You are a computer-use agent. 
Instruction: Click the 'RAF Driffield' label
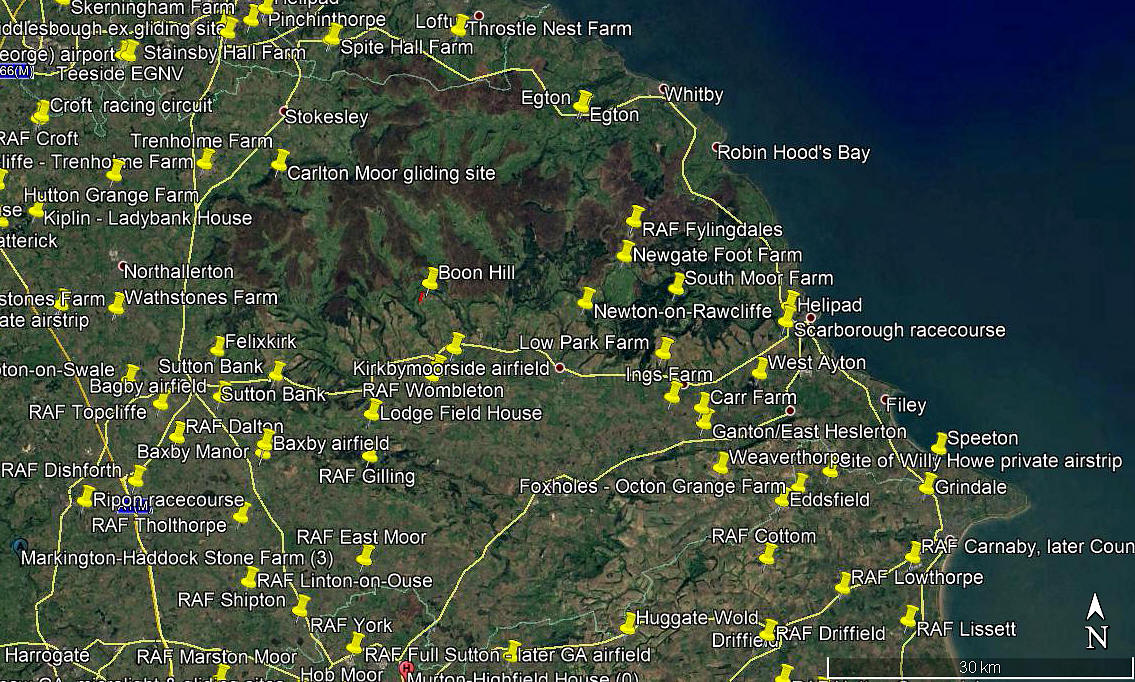click(x=831, y=633)
